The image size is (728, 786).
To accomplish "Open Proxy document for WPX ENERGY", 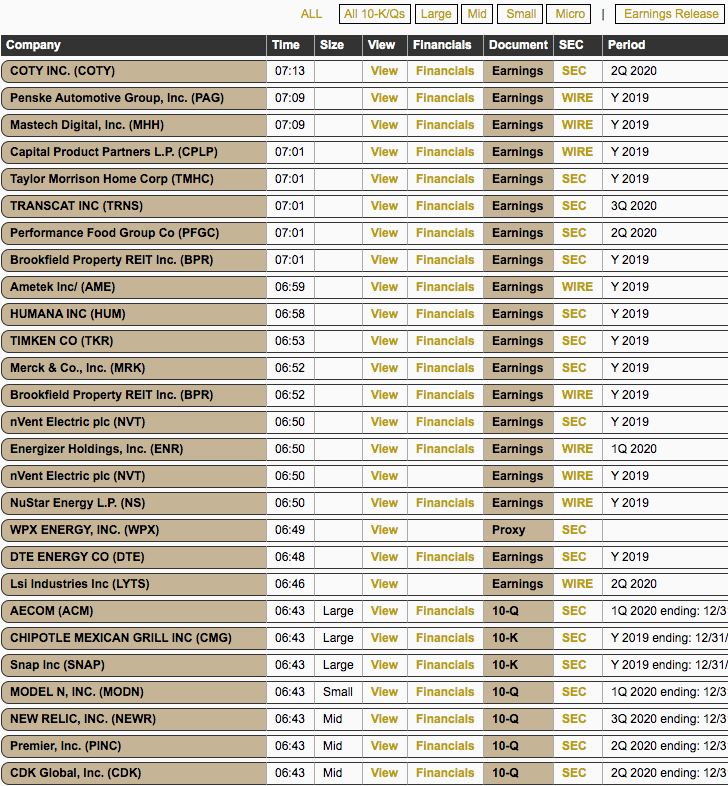I will (518, 530).
